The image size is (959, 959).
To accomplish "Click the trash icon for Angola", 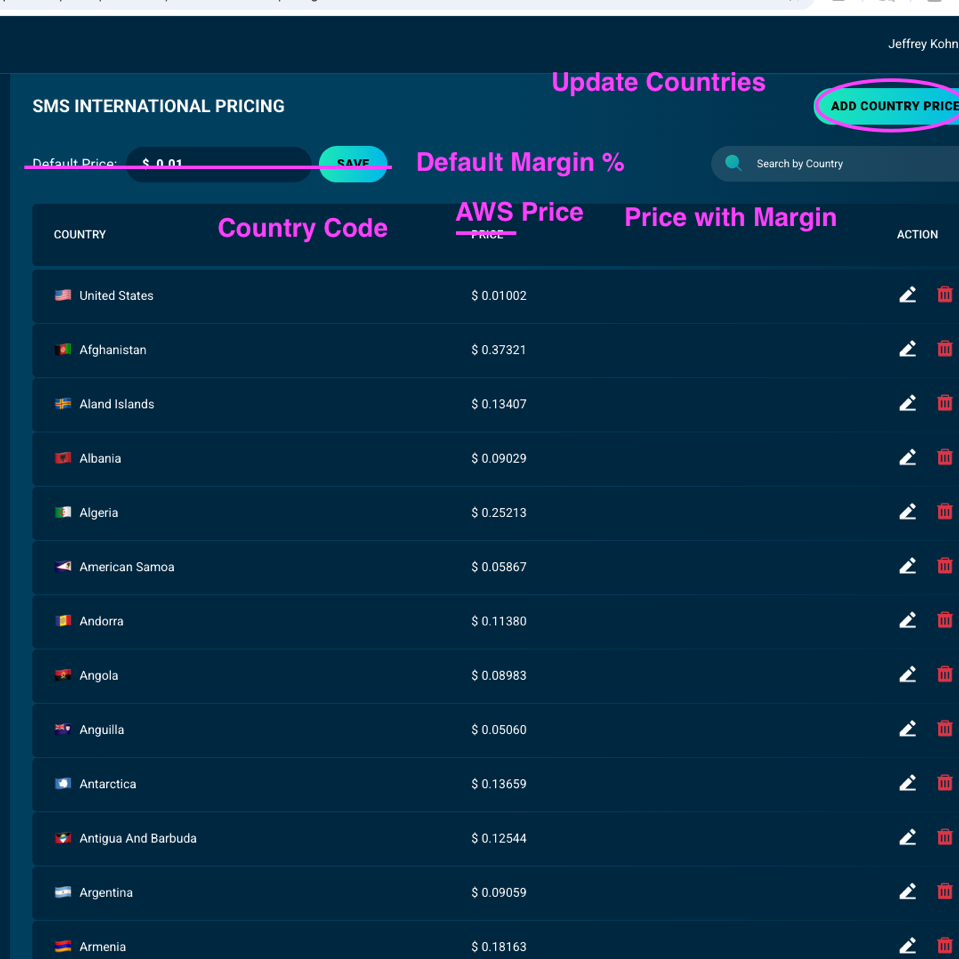I will (944, 674).
